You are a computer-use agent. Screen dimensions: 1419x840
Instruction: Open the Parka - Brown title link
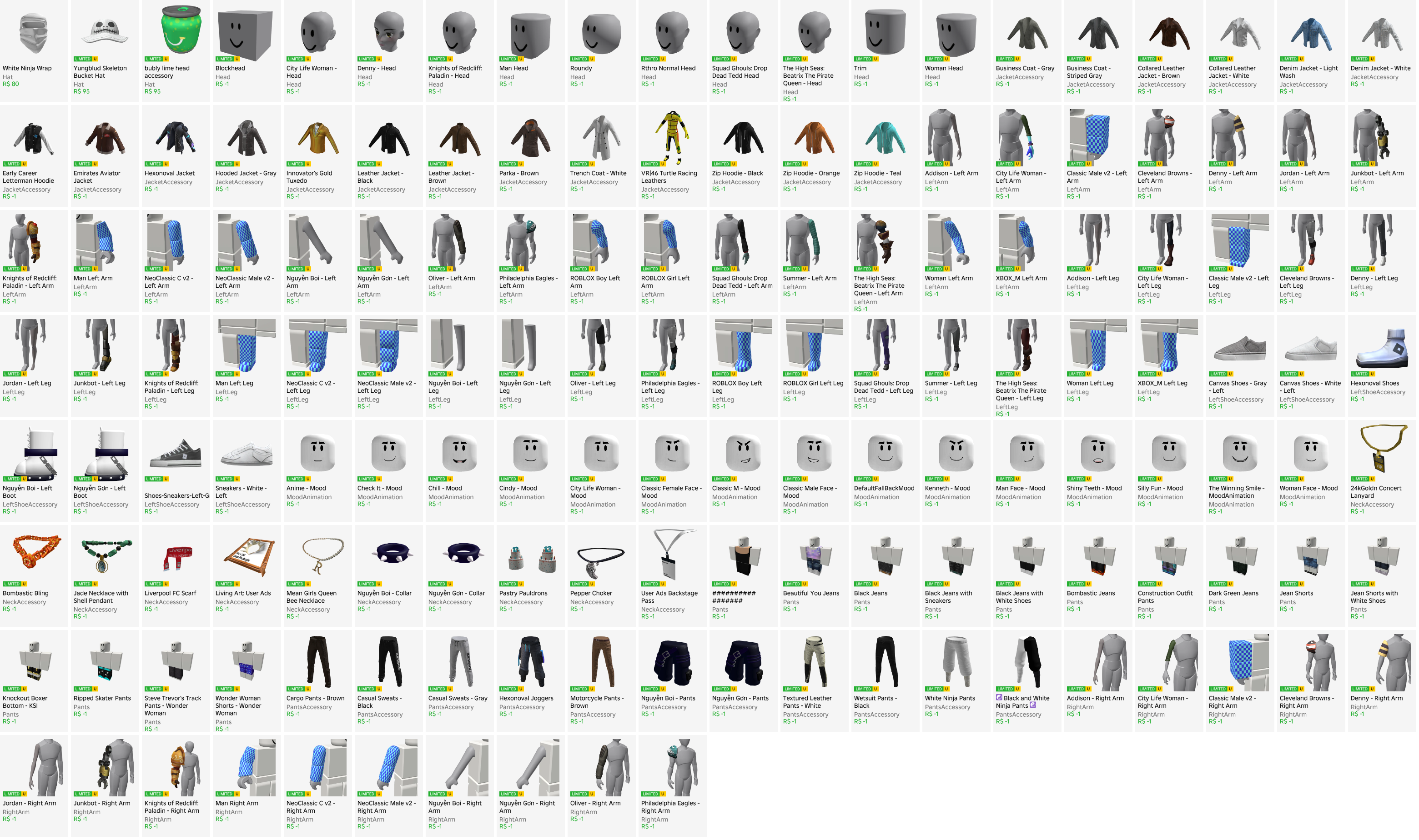click(518, 174)
